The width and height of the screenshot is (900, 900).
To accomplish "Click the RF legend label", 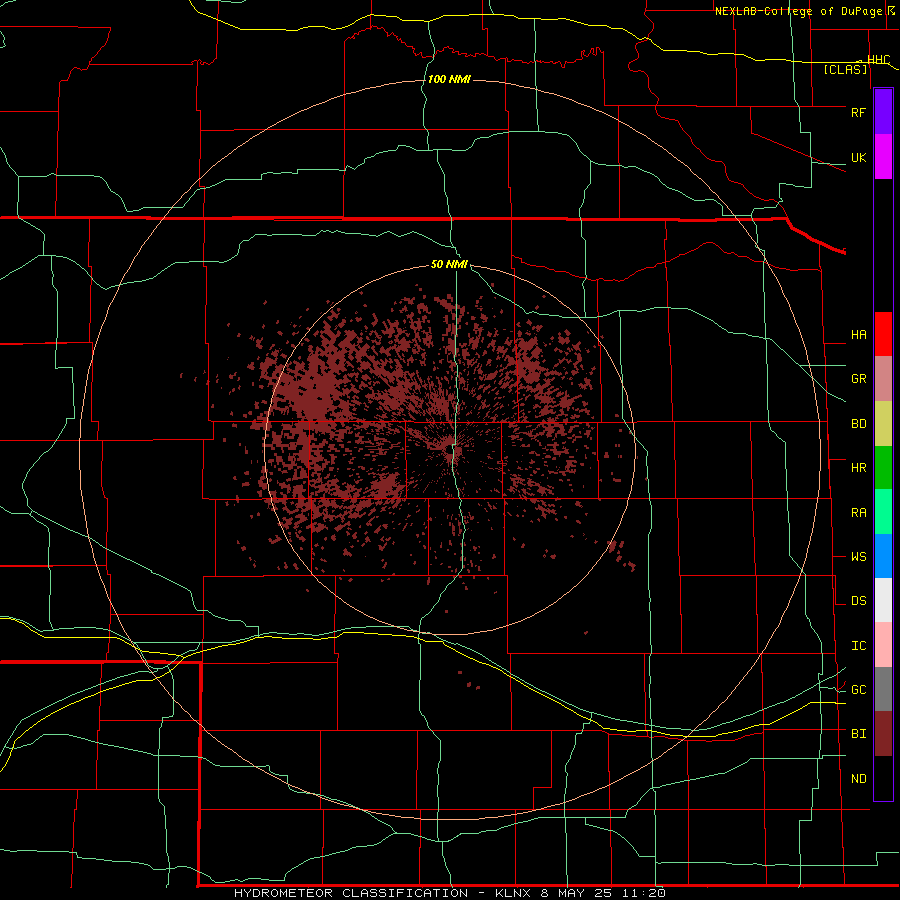I will [x=858, y=112].
